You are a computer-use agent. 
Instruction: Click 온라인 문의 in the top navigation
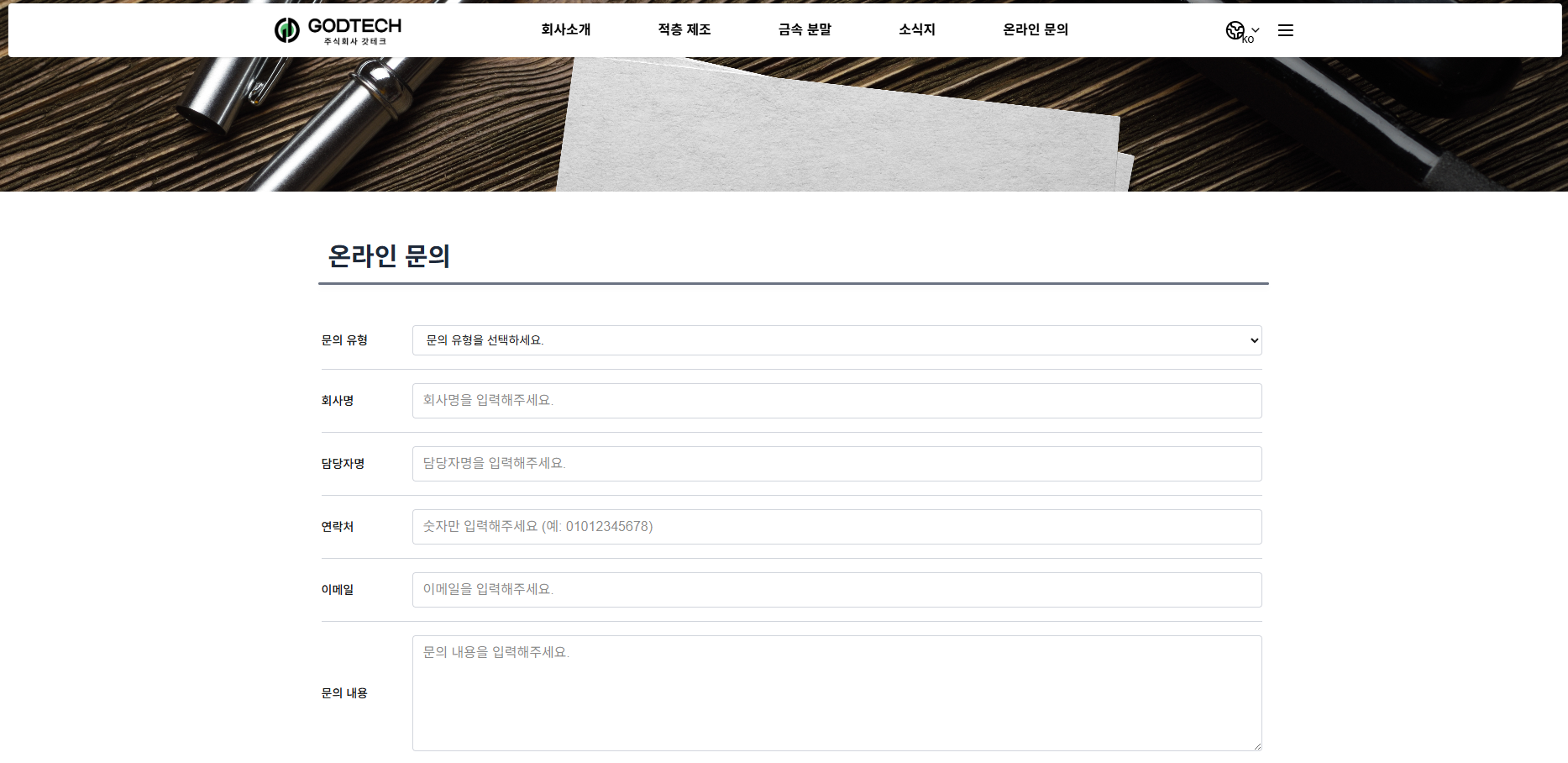coord(1035,29)
